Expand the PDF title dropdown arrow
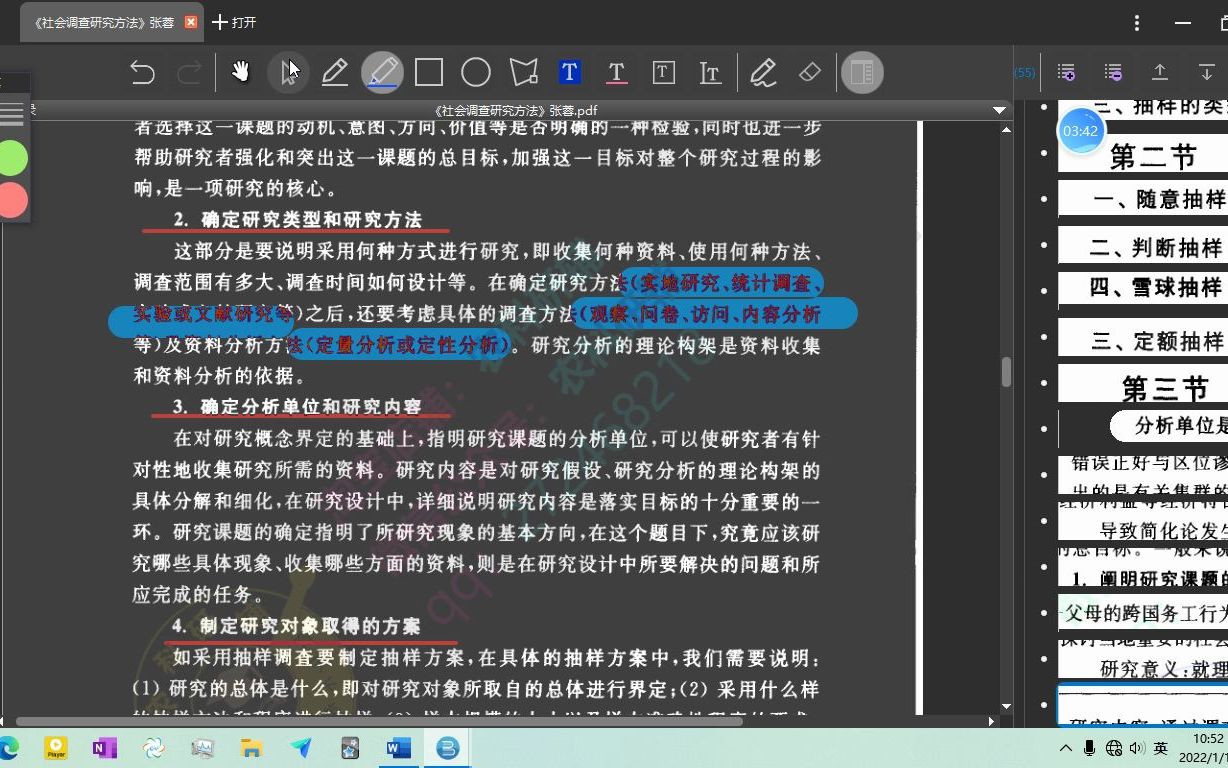This screenshot has height=768, width=1228. pyautogui.click(x=998, y=110)
